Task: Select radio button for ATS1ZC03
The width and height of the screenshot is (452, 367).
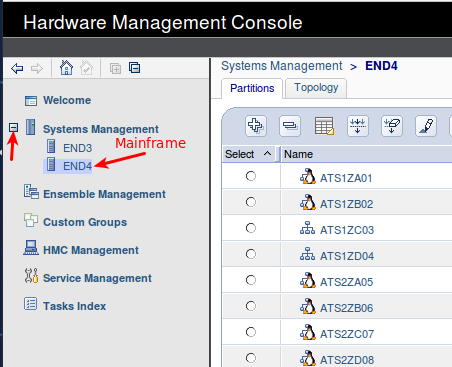Action: tap(251, 228)
